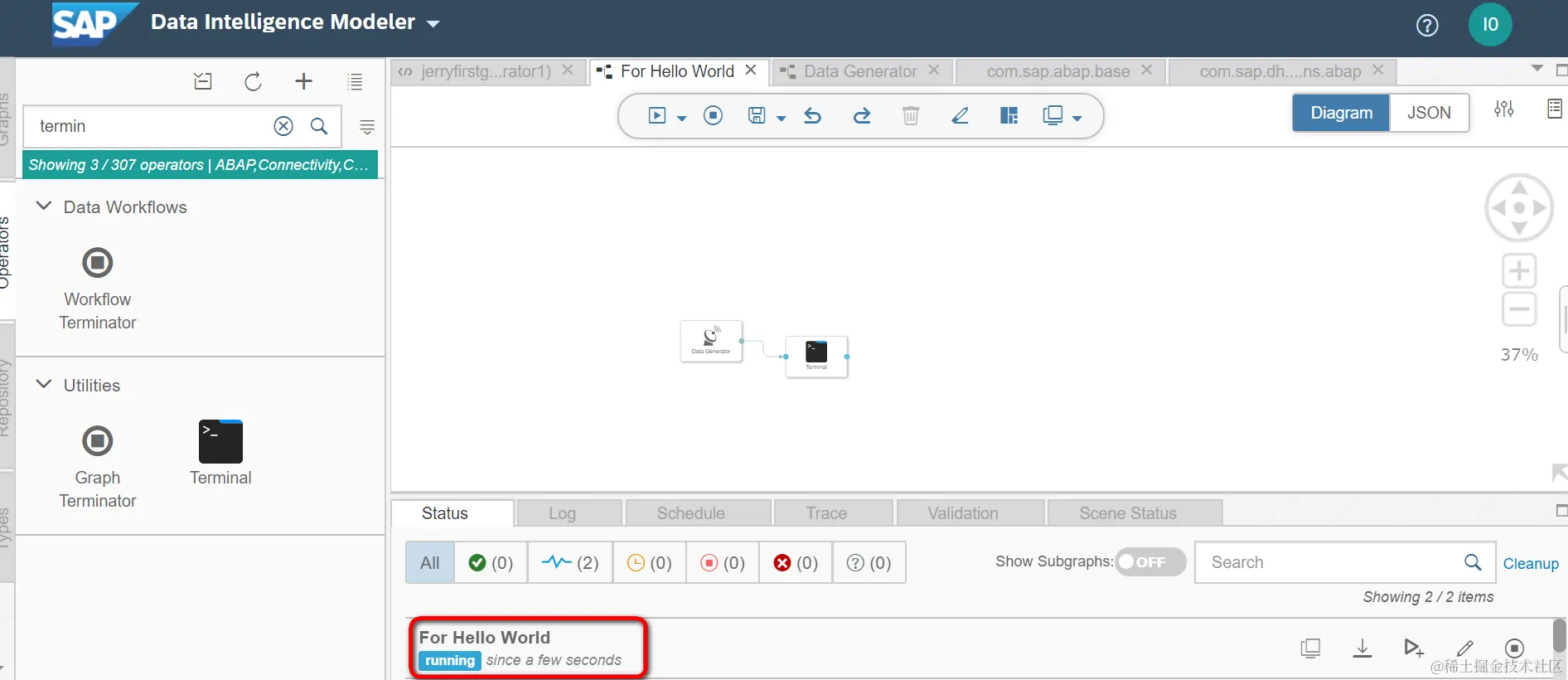Image resolution: width=1568 pixels, height=680 pixels.
Task: Click the redo arrow in toolbar
Action: click(x=862, y=115)
